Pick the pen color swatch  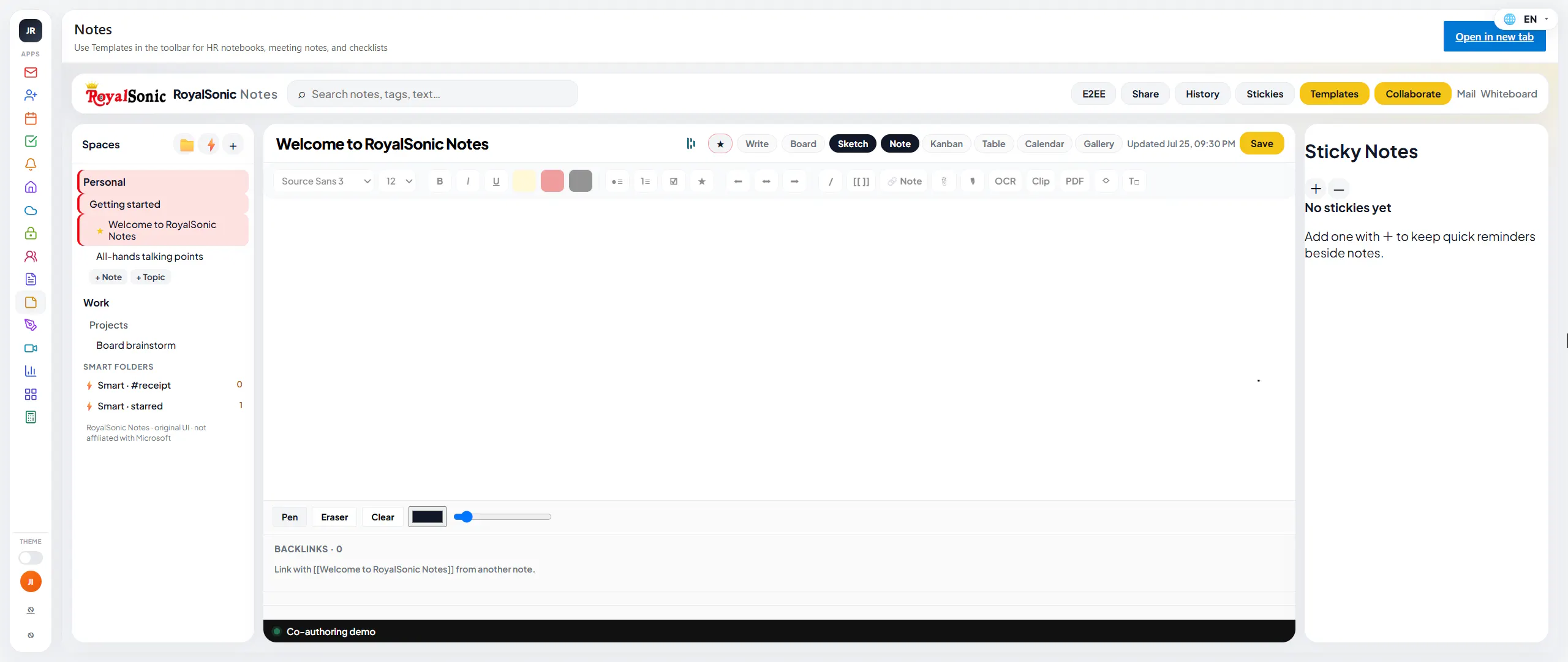(428, 517)
